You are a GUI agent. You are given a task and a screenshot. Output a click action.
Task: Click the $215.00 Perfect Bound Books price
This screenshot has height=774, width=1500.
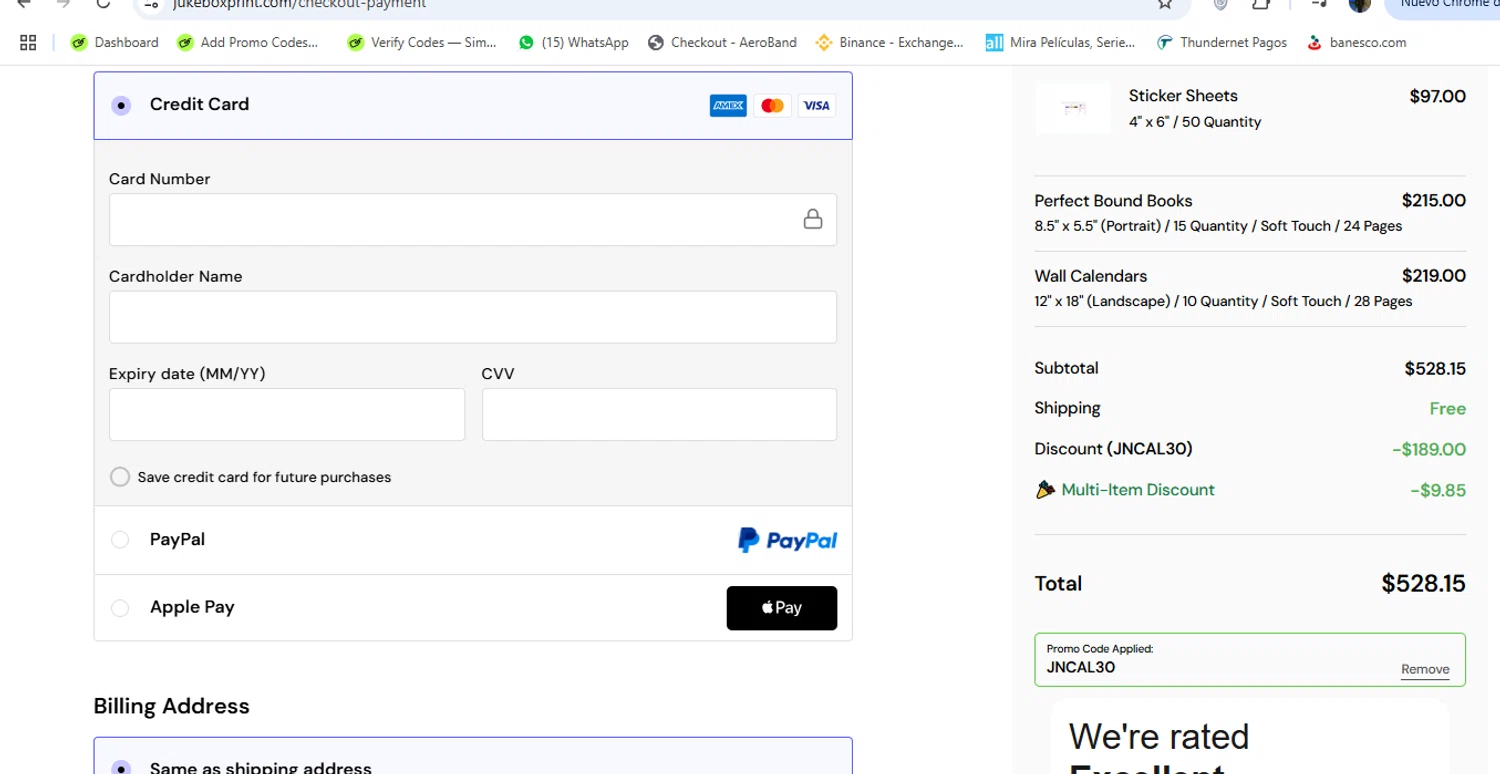click(1433, 200)
